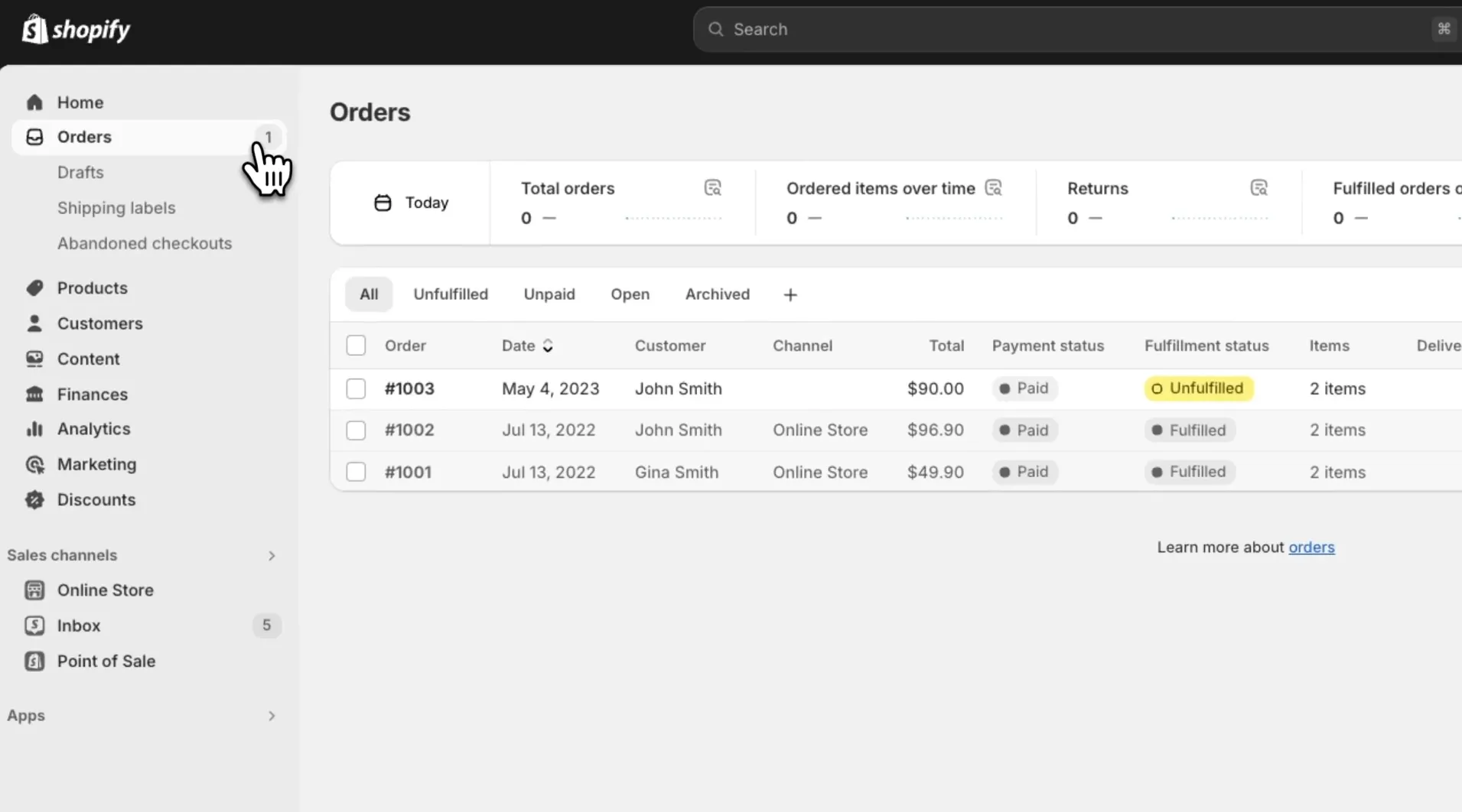Click the Online Store storefront icon
Viewport: 1462px width, 812px height.
[x=34, y=590]
